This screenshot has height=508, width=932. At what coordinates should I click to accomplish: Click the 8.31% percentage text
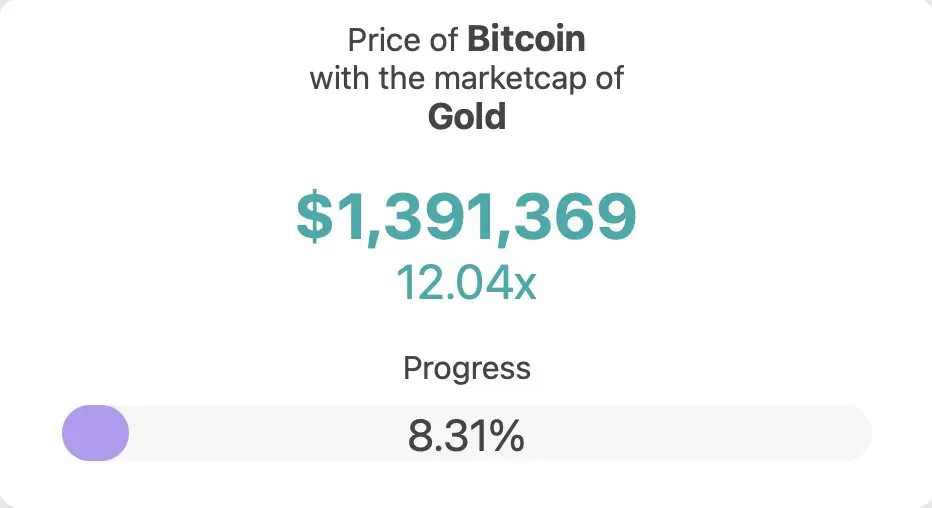pos(466,436)
